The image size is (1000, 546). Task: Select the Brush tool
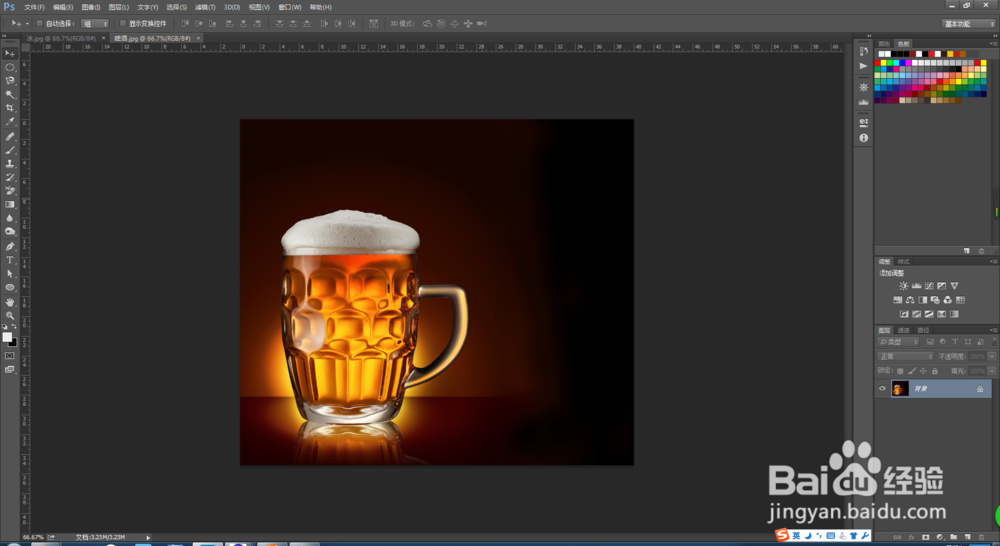(x=10, y=150)
